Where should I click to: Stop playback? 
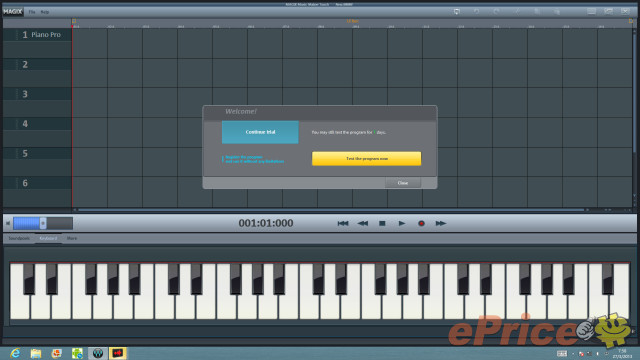[x=382, y=223]
